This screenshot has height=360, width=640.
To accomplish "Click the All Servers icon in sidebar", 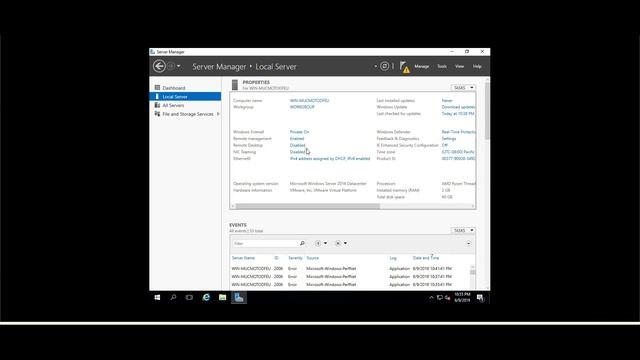I will click(157, 105).
